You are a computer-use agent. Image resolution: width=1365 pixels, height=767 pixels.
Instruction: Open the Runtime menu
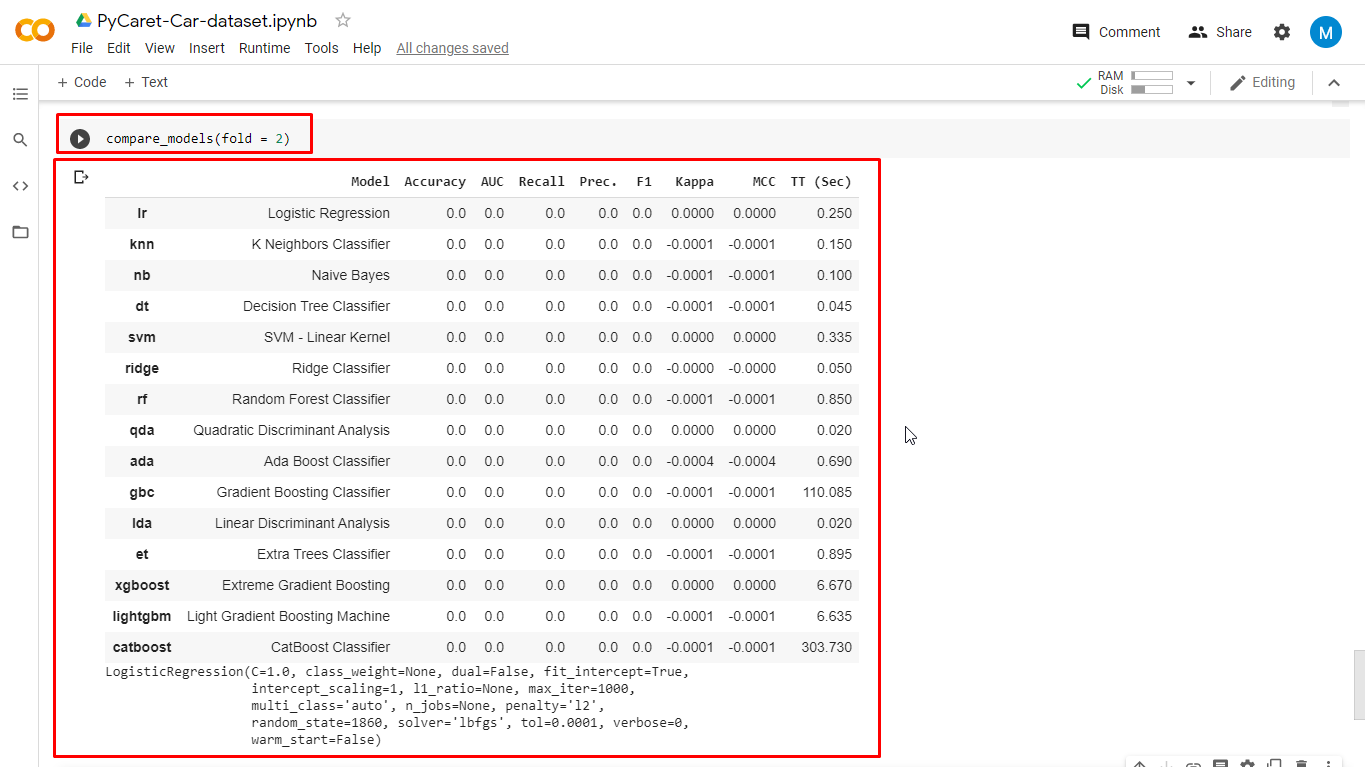(x=264, y=47)
